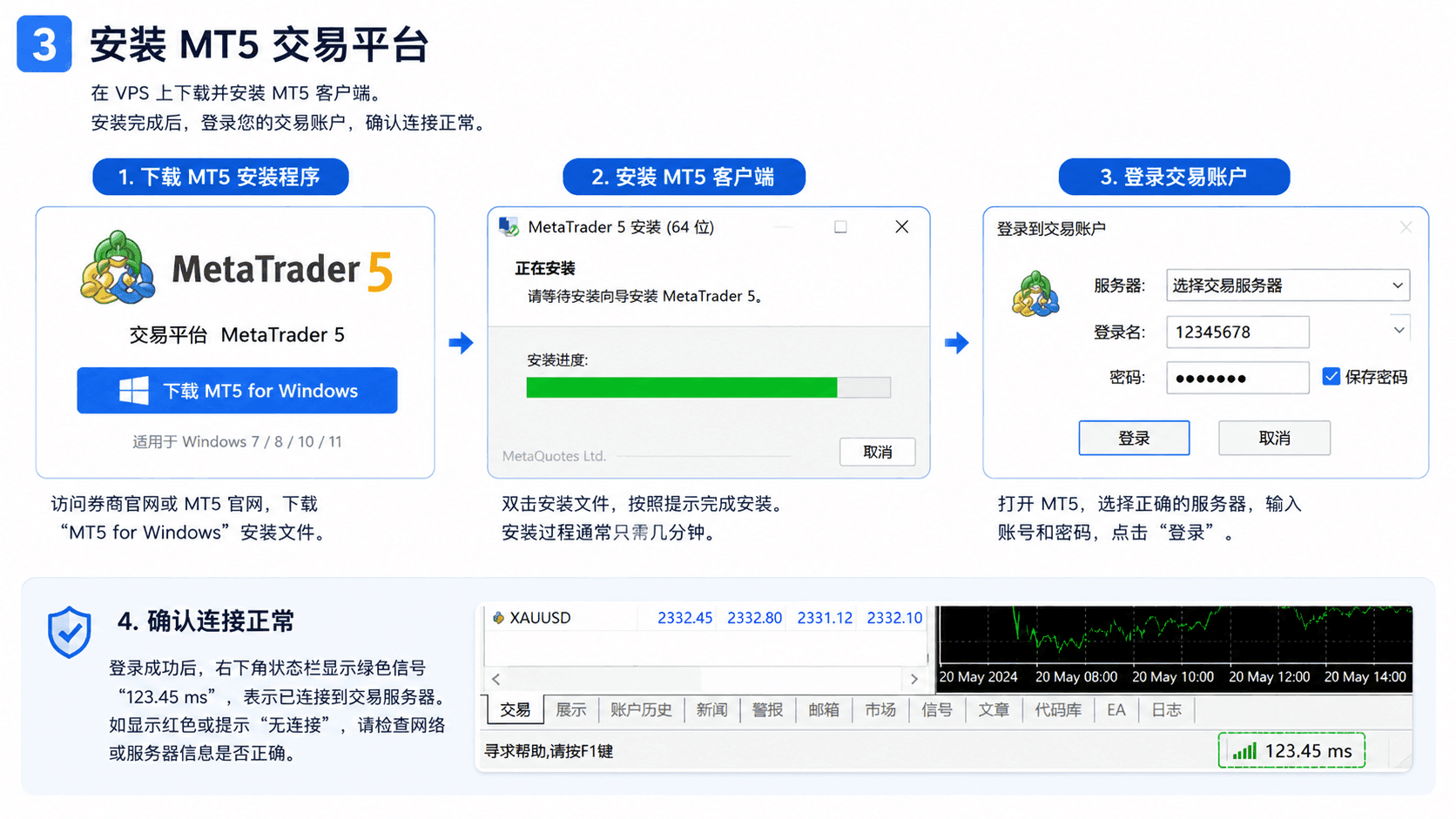Click the MetaQuotes Ltd. label
The height and width of the screenshot is (819, 1456).
[554, 456]
